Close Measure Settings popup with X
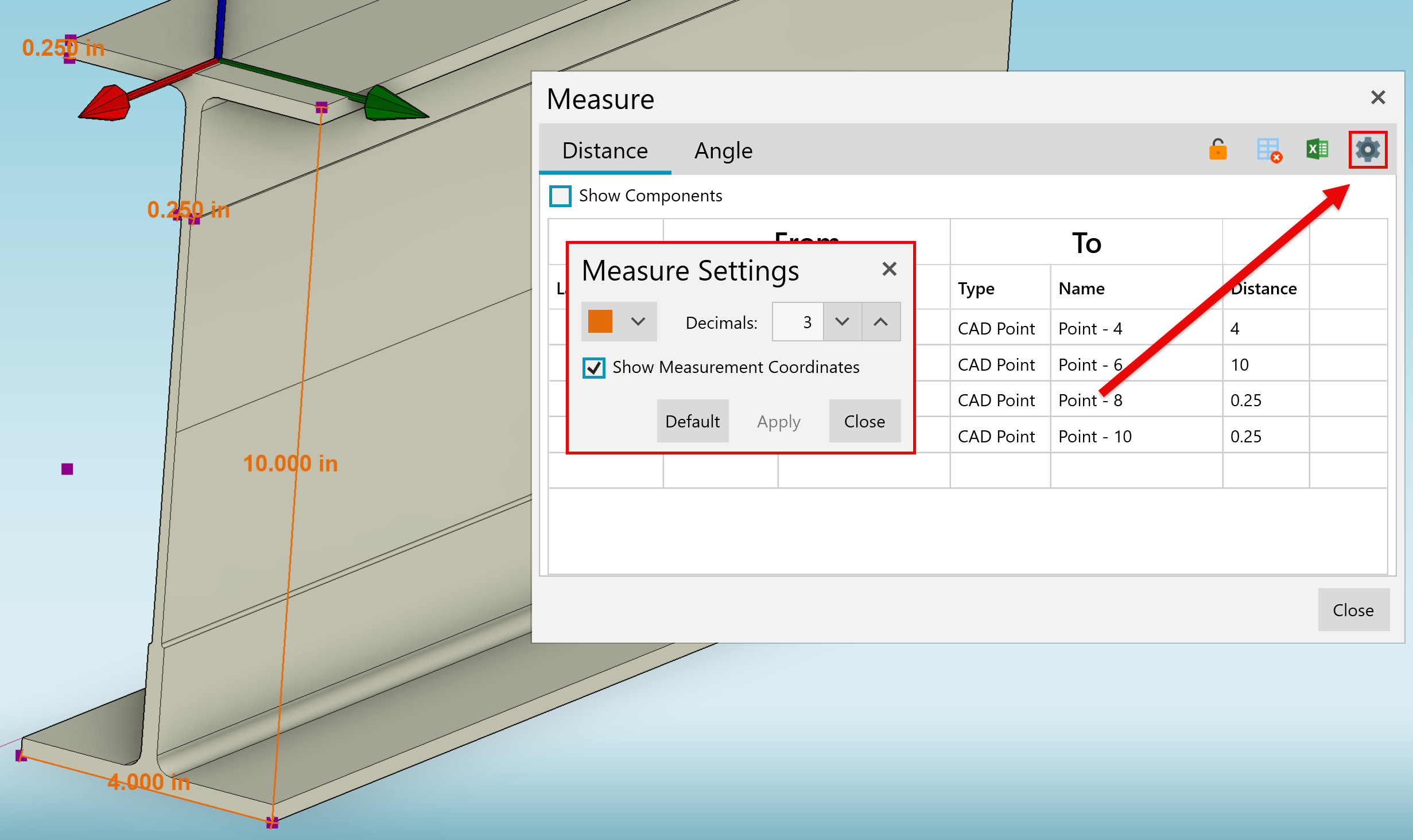The height and width of the screenshot is (840, 1413). pyautogui.click(x=889, y=269)
